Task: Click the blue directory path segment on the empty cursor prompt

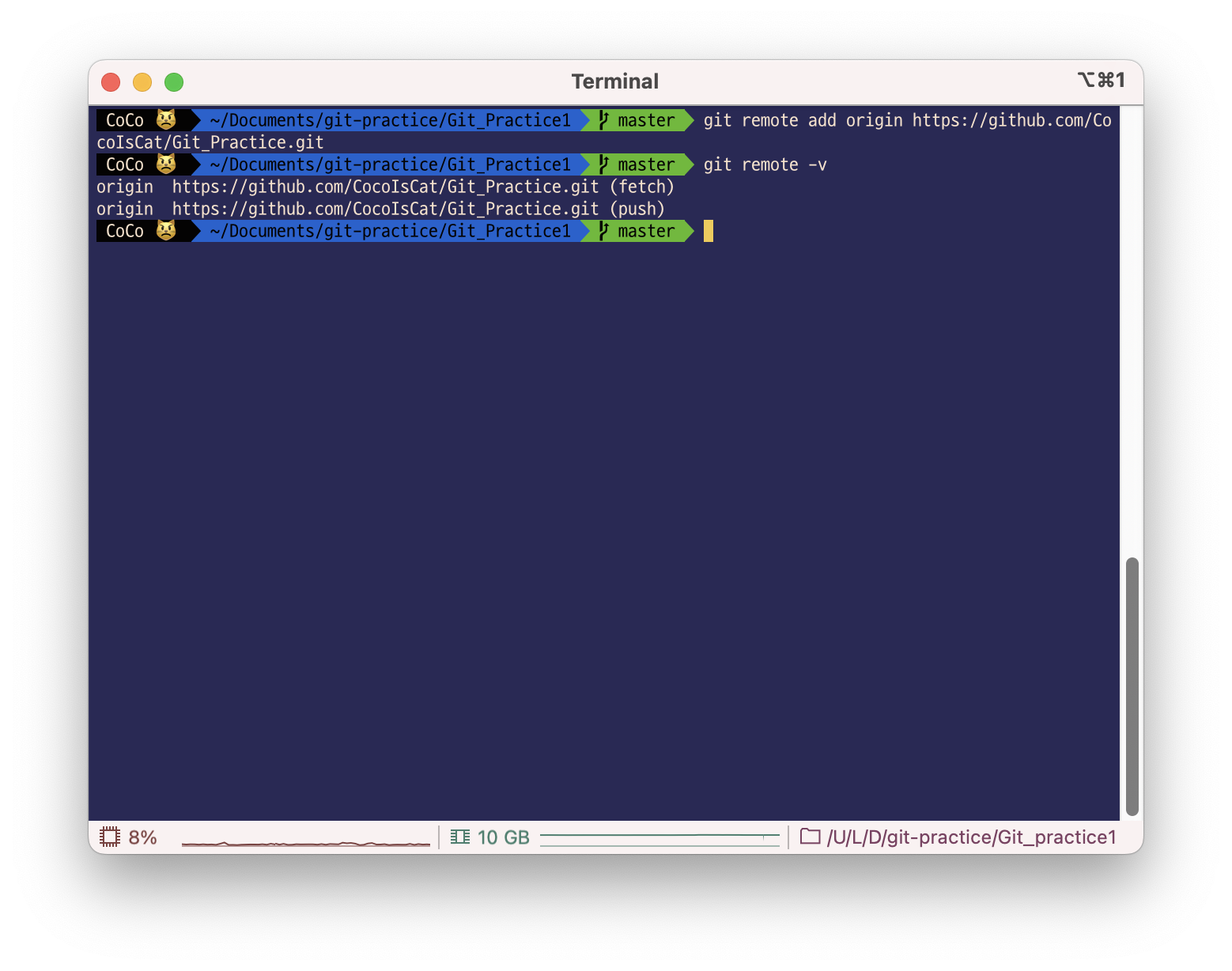Action: pyautogui.click(x=391, y=231)
